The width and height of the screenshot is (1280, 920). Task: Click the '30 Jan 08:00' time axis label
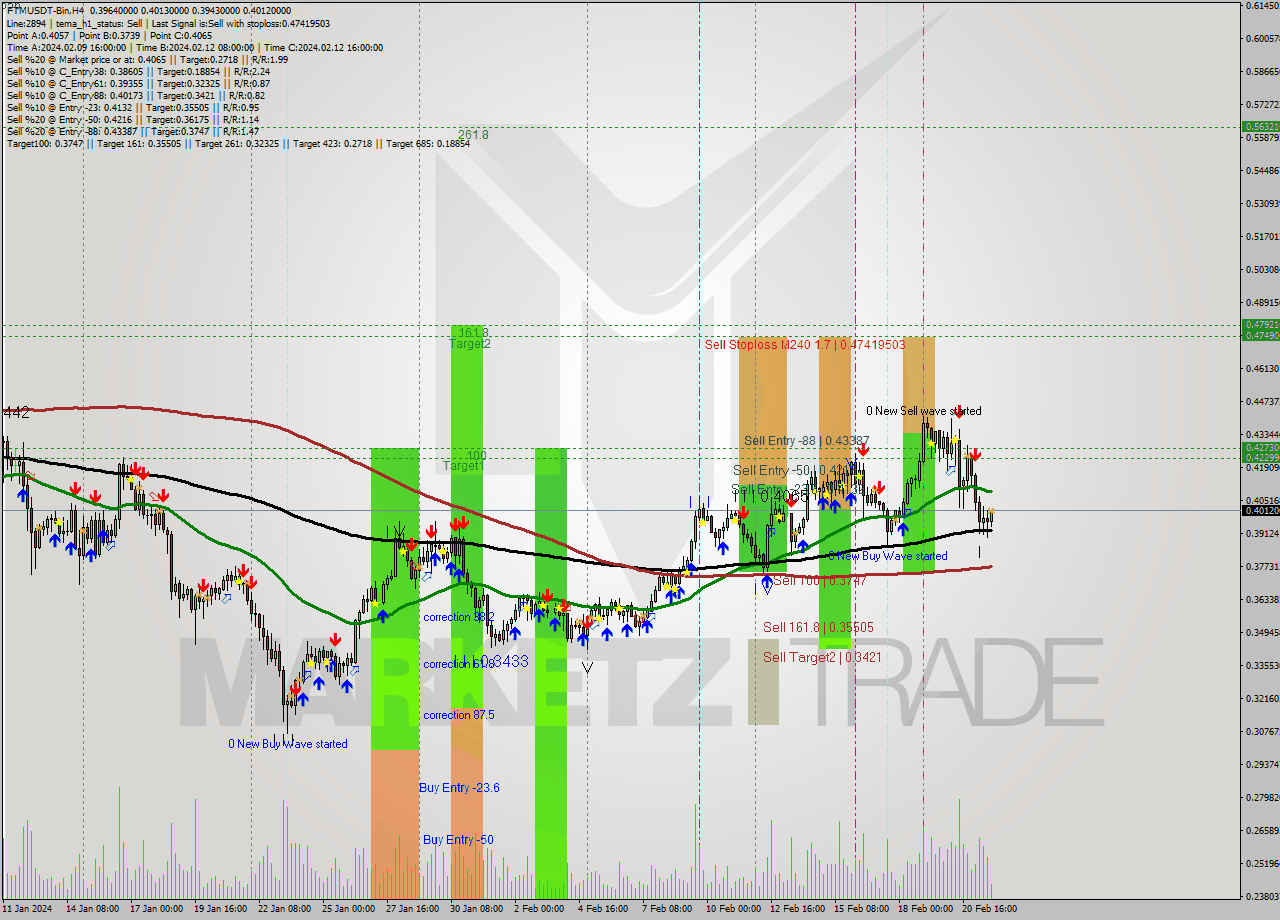(475, 909)
